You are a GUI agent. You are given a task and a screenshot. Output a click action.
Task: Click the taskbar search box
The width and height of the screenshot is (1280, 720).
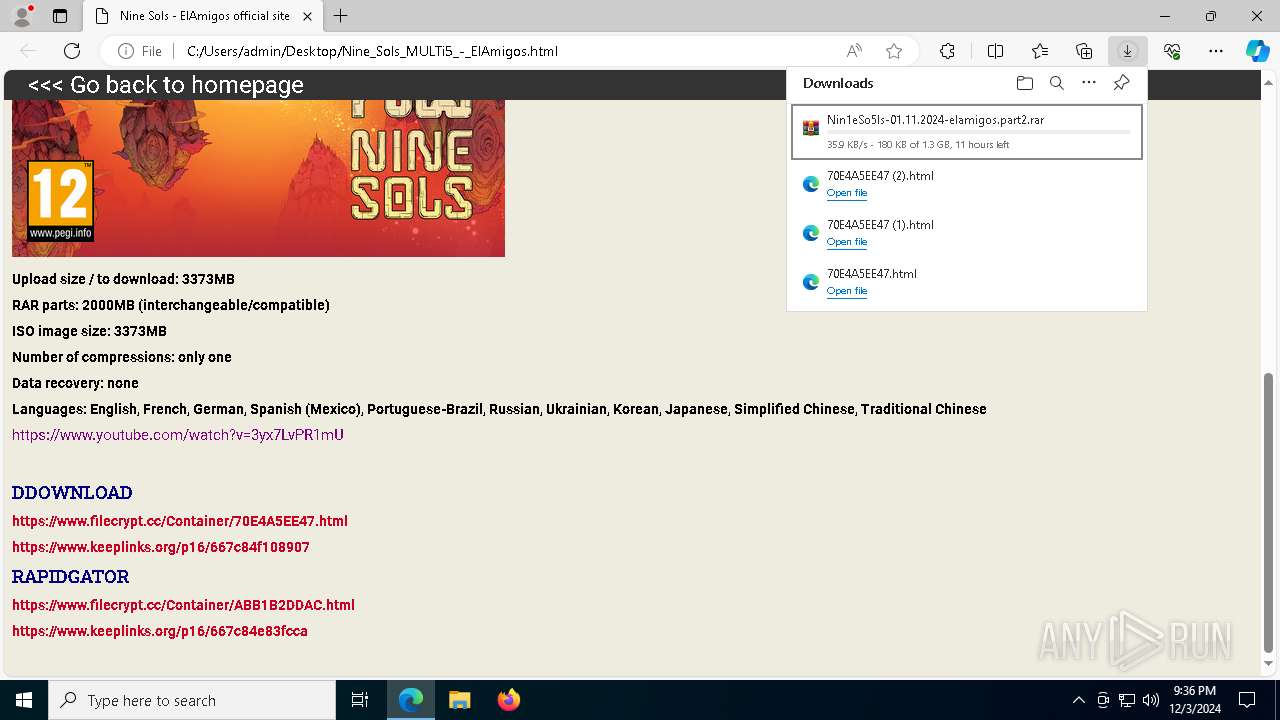pyautogui.click(x=192, y=700)
